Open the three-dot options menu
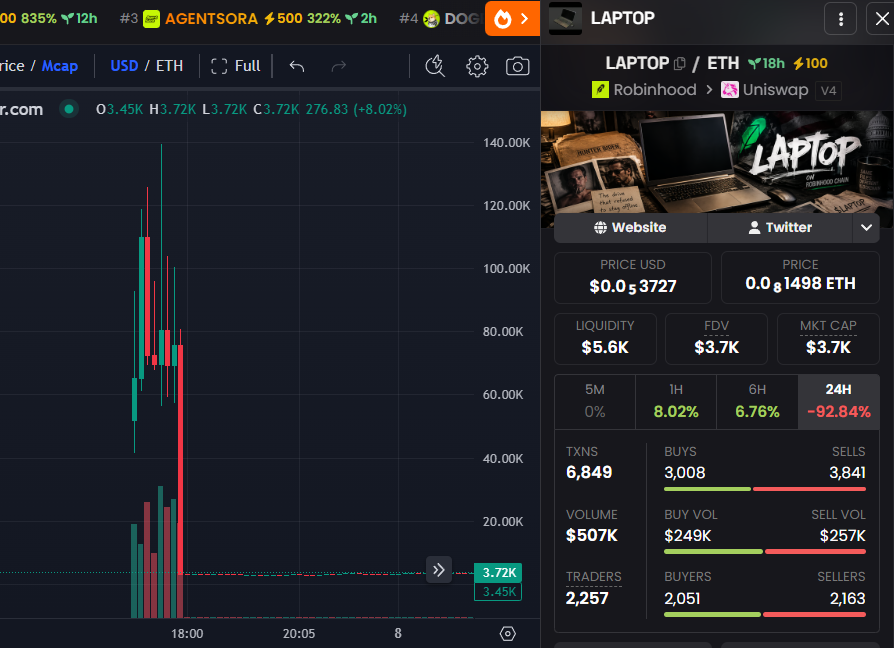 point(840,19)
